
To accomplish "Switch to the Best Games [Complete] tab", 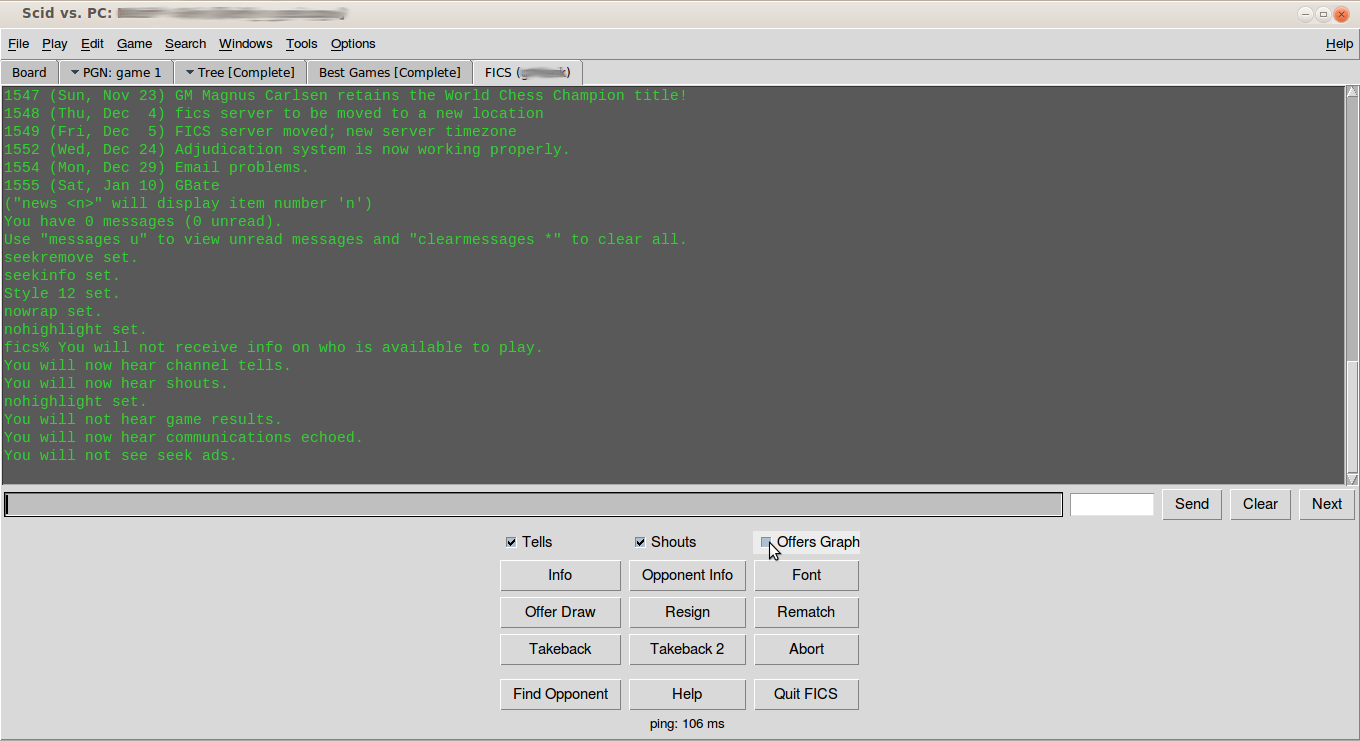I will 390,72.
